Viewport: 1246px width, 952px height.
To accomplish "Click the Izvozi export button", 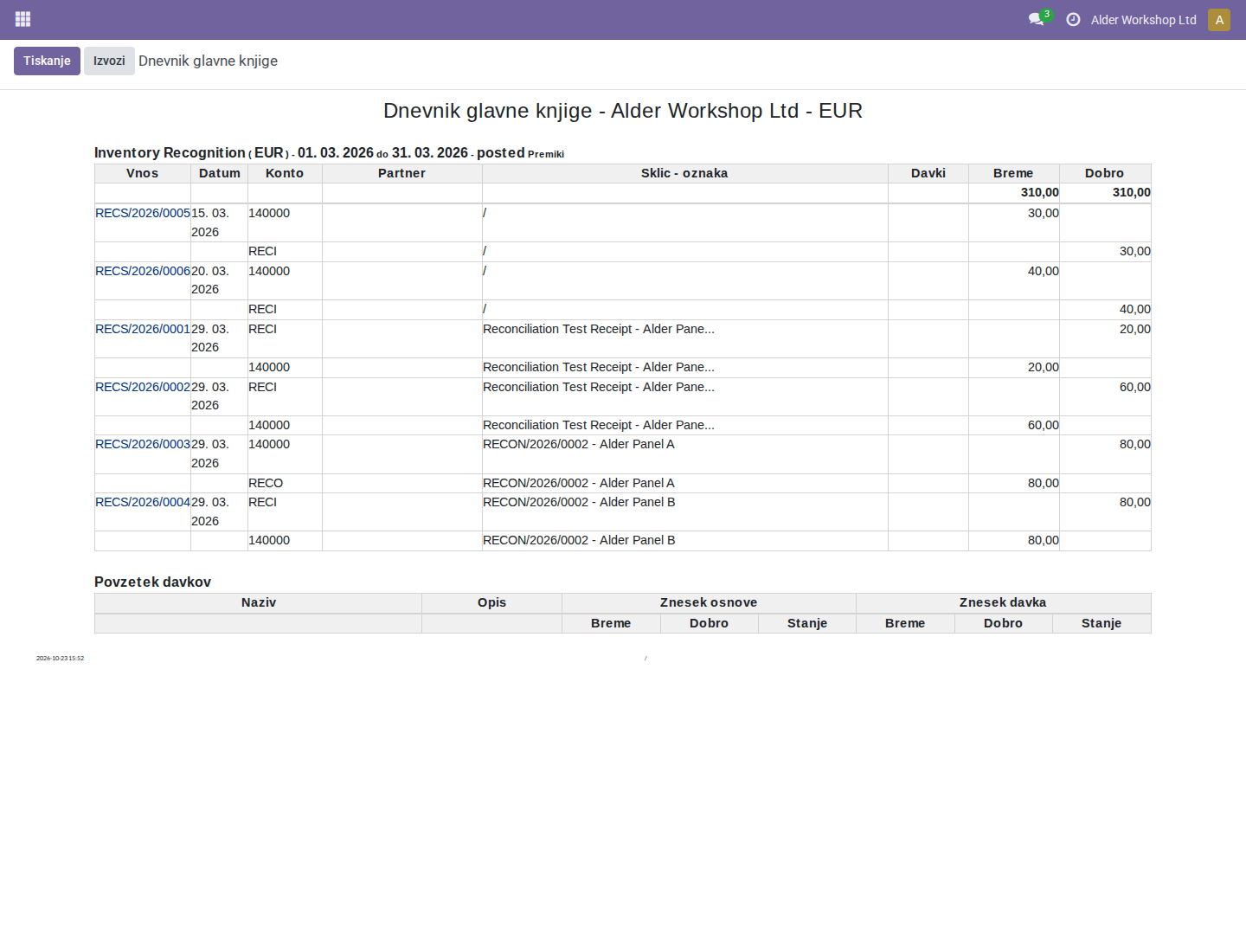I will [x=109, y=61].
